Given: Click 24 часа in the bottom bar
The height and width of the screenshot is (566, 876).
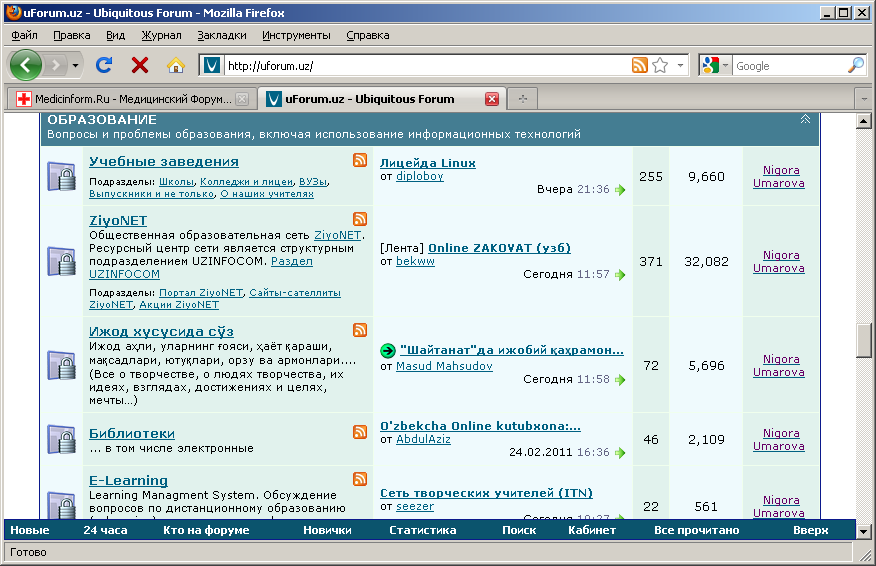Looking at the screenshot, I should pos(105,530).
